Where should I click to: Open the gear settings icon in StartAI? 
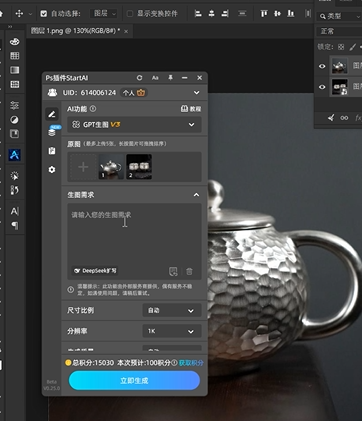(x=52, y=170)
